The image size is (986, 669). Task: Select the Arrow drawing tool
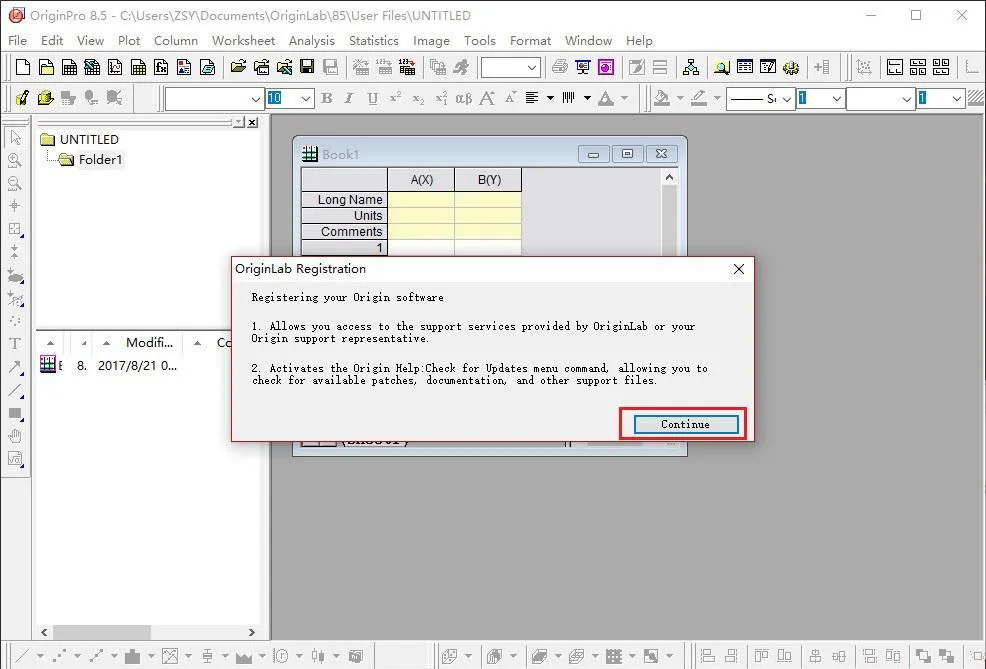click(x=15, y=367)
